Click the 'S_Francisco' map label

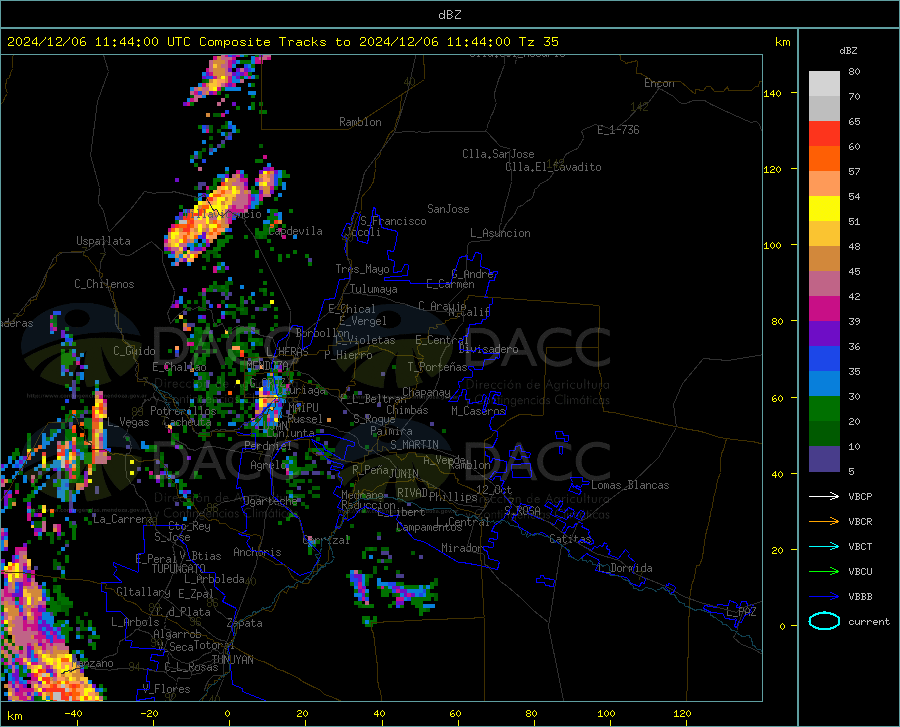pyautogui.click(x=393, y=221)
